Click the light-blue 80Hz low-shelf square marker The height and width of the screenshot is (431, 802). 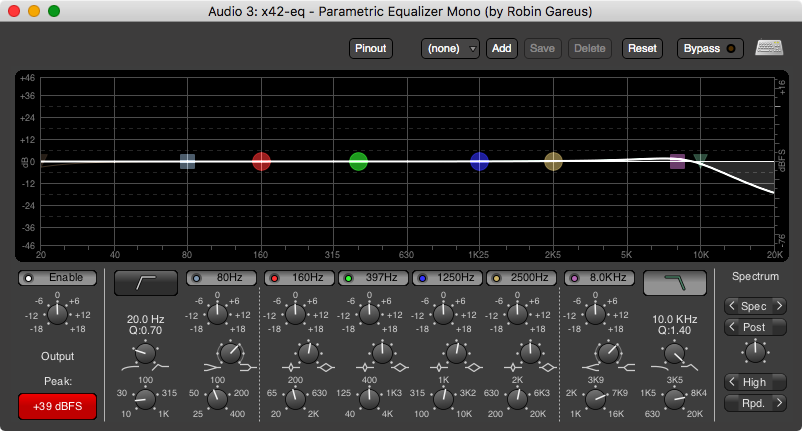pyautogui.click(x=187, y=161)
